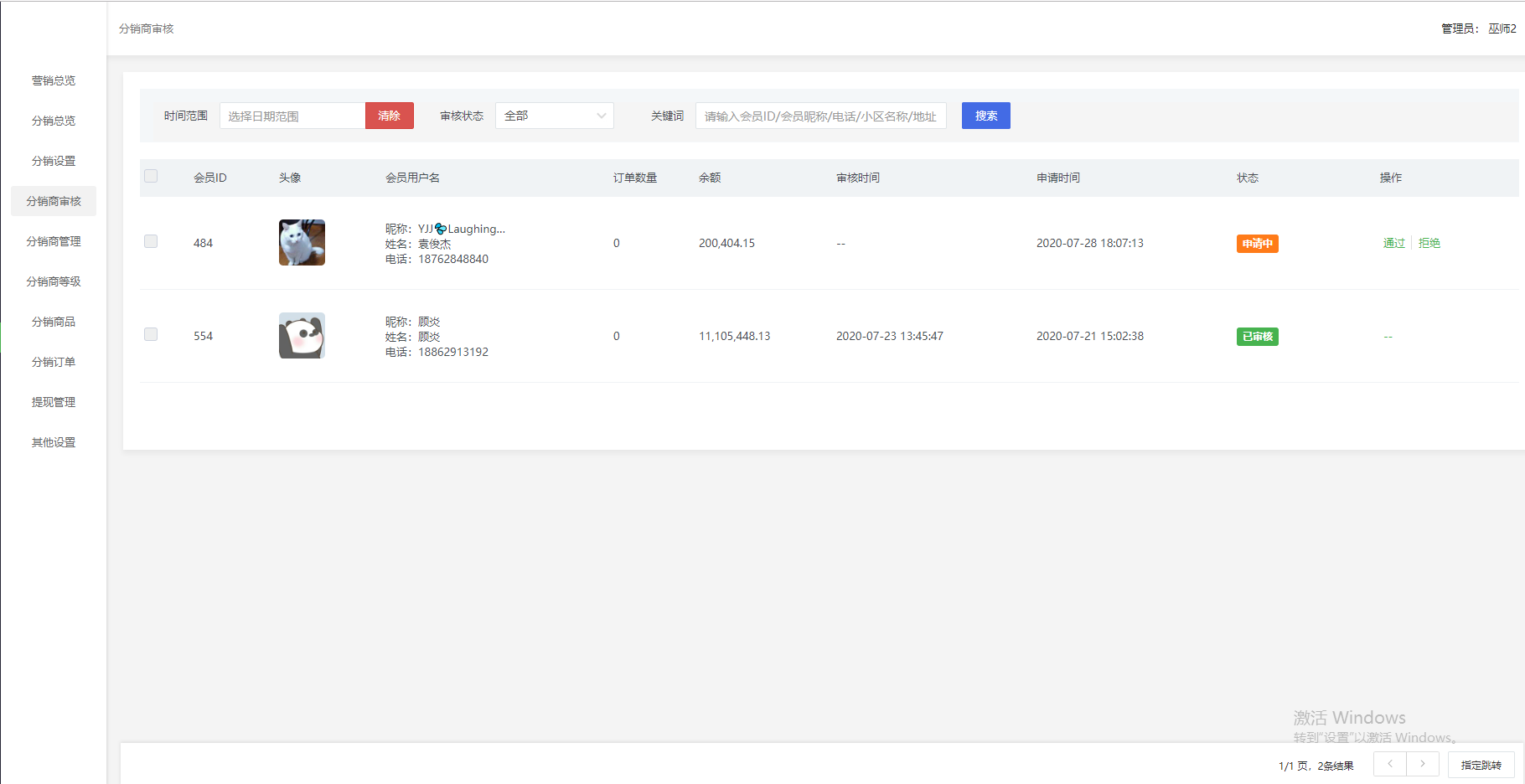Open the 审核状态 dropdown
Screen dimensions: 1525x784
coord(554,116)
